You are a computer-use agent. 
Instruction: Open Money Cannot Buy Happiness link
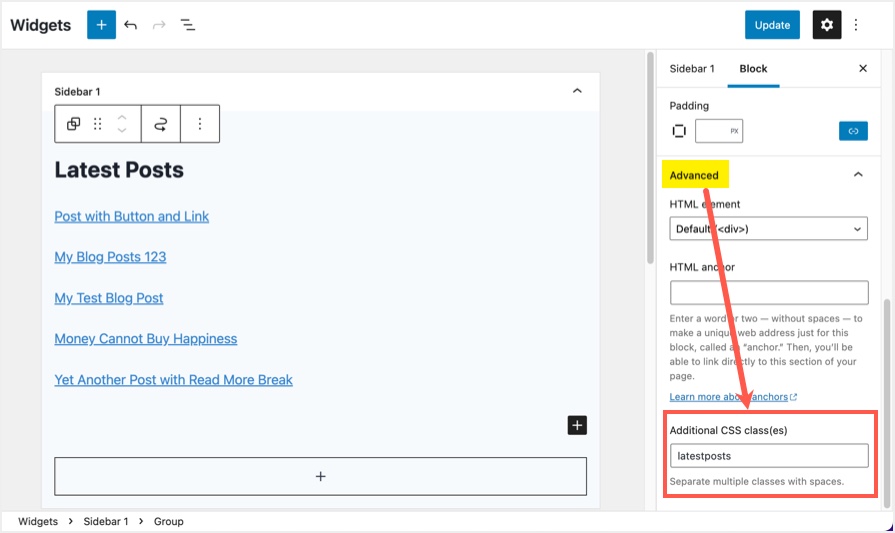point(146,339)
